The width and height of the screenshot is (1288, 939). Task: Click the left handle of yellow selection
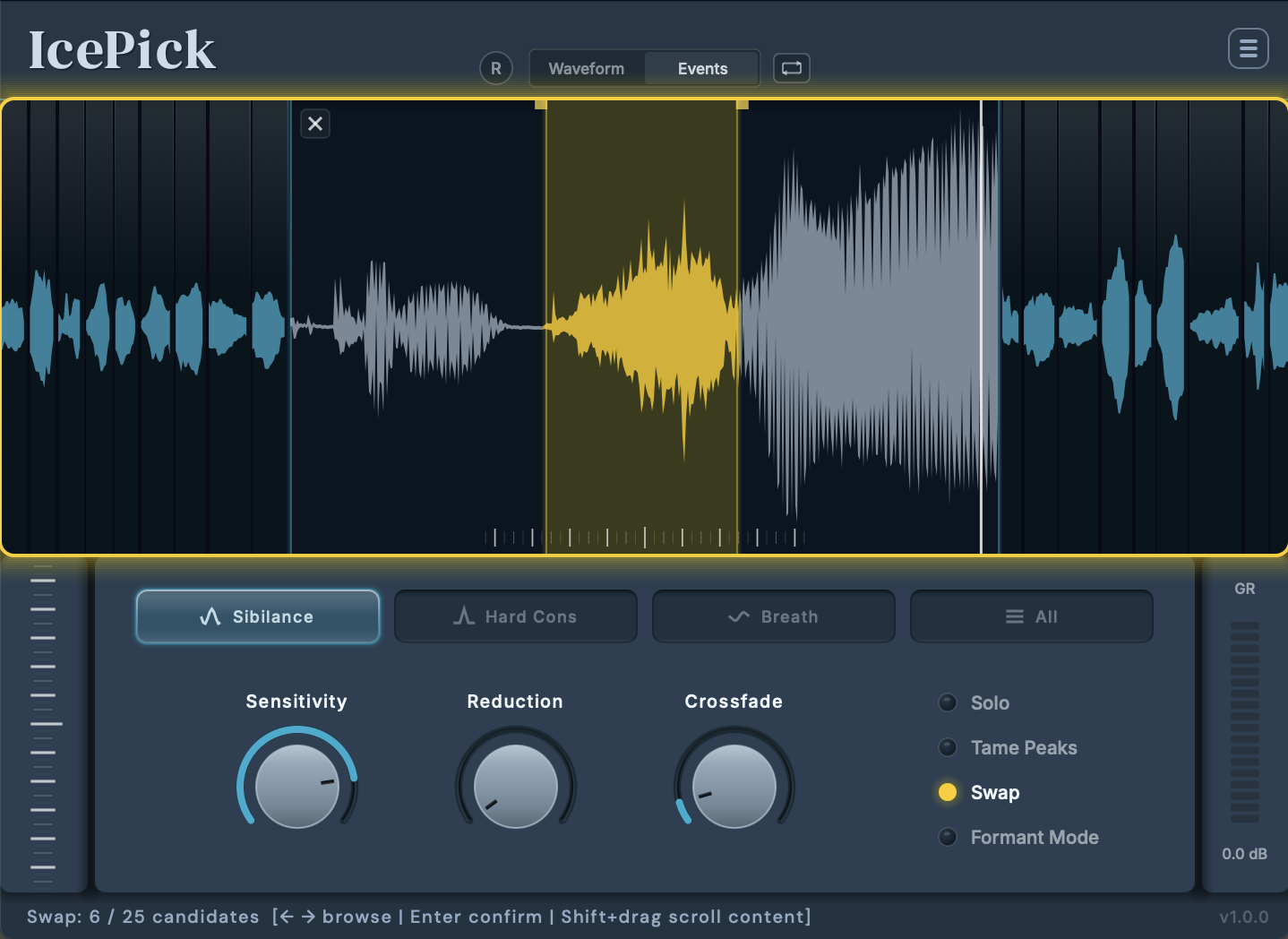541,105
